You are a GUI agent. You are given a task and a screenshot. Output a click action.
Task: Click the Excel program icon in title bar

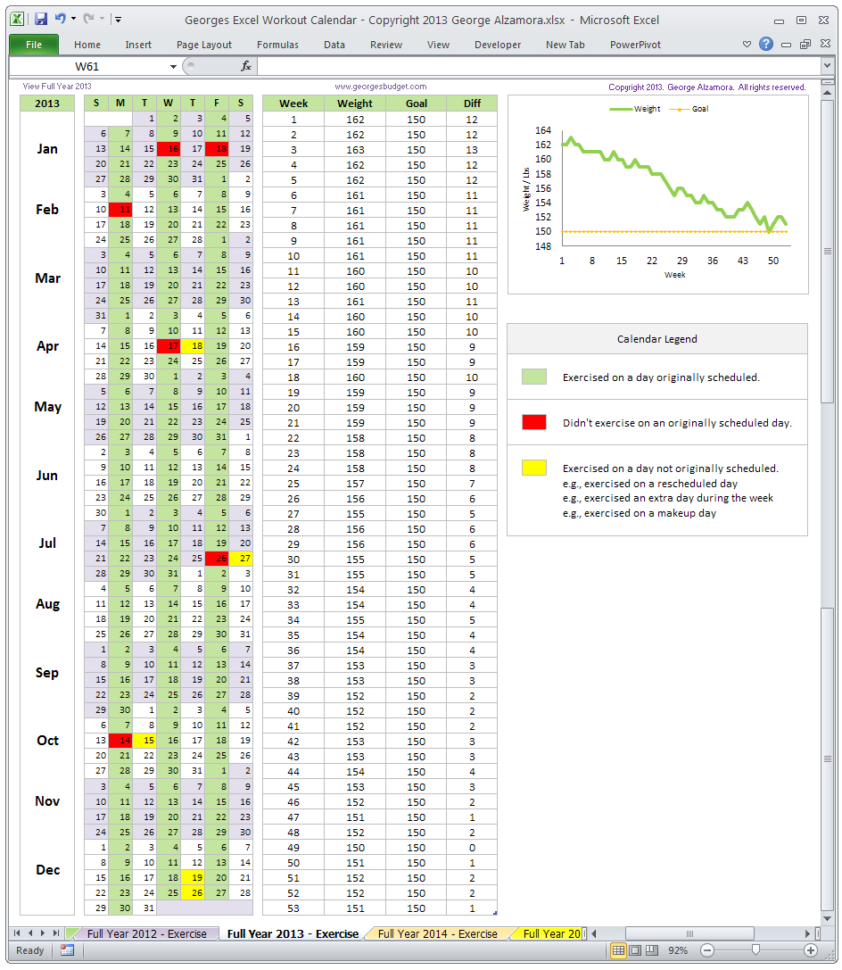tap(18, 19)
